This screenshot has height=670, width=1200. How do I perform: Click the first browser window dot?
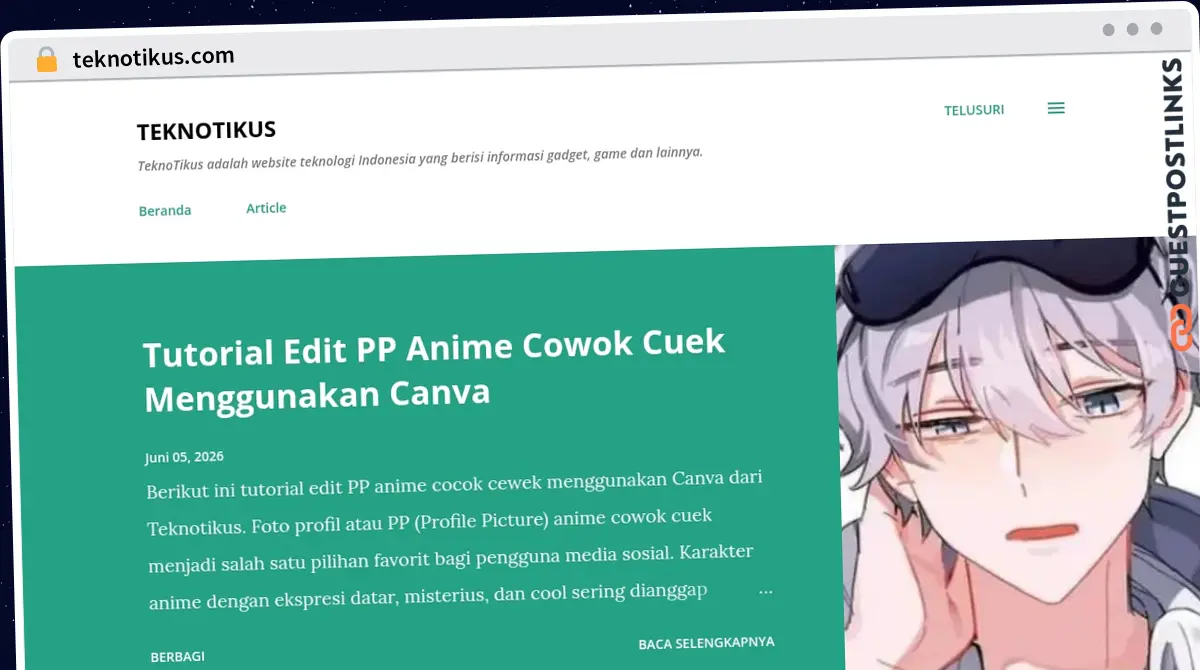click(x=1108, y=30)
